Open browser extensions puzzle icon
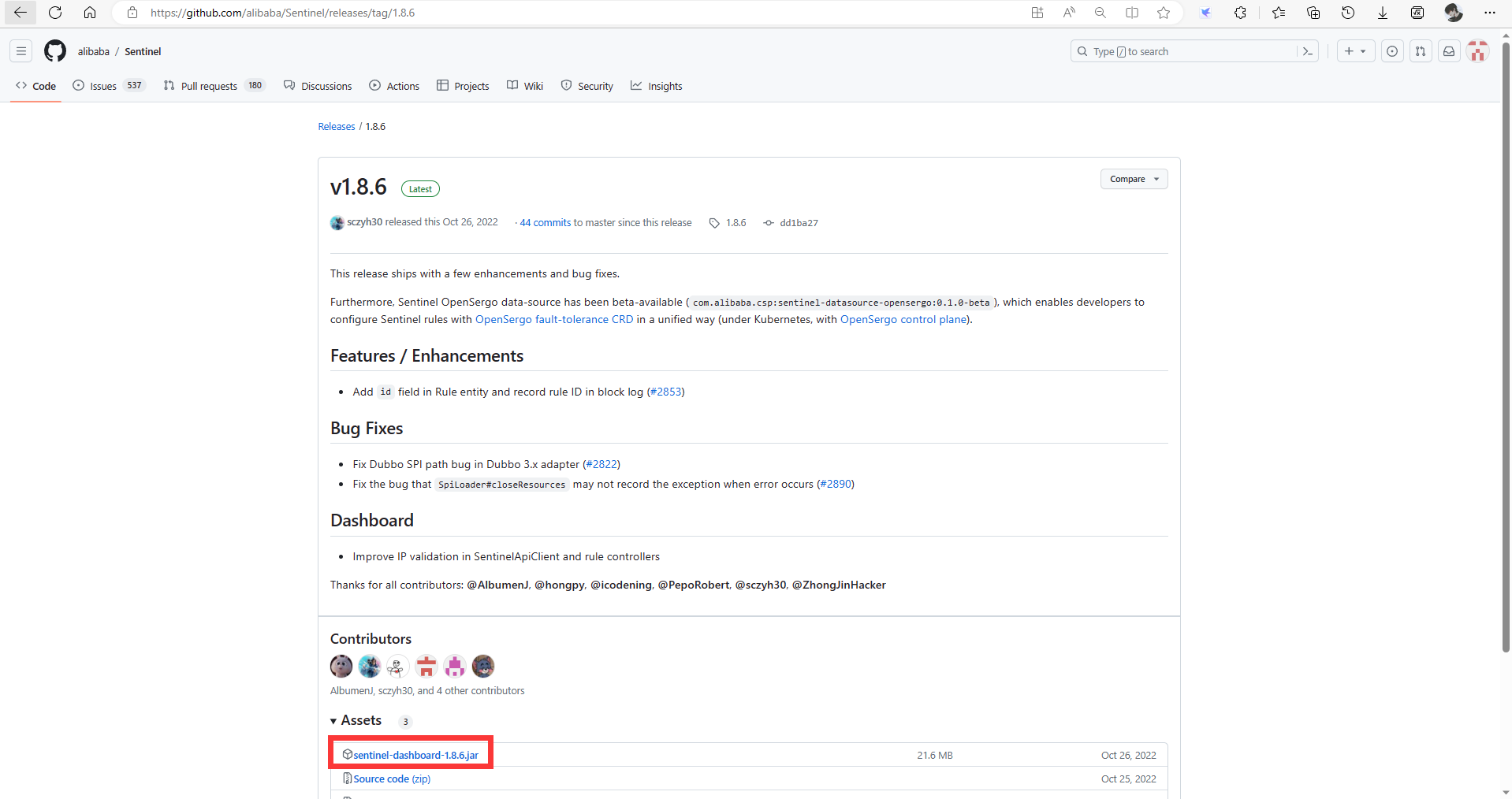 (1240, 13)
